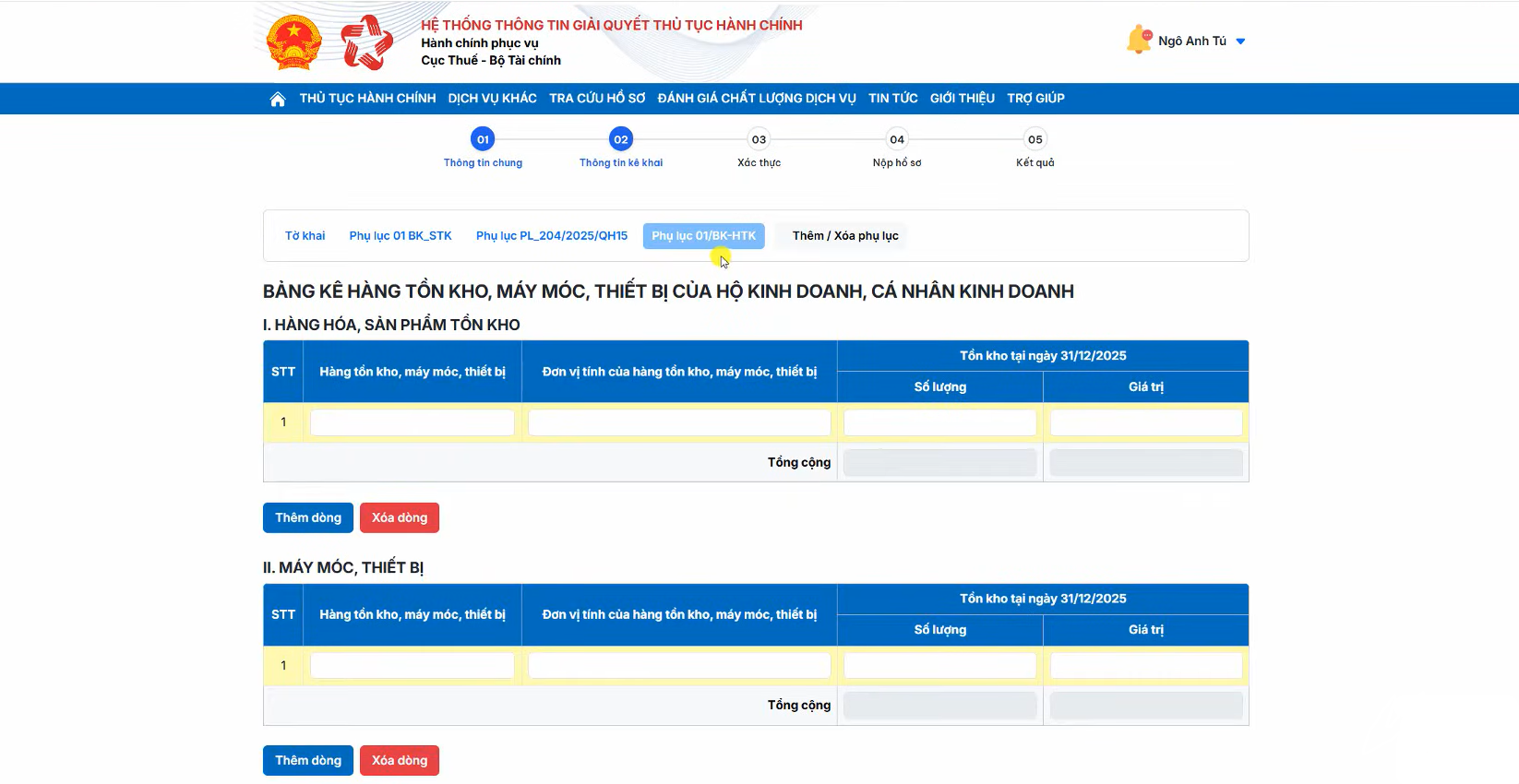Viewport: 1519px width, 784px height.
Task: Switch to Phụ lục PL_204/2025/QH15 tab
Action: tap(552, 236)
